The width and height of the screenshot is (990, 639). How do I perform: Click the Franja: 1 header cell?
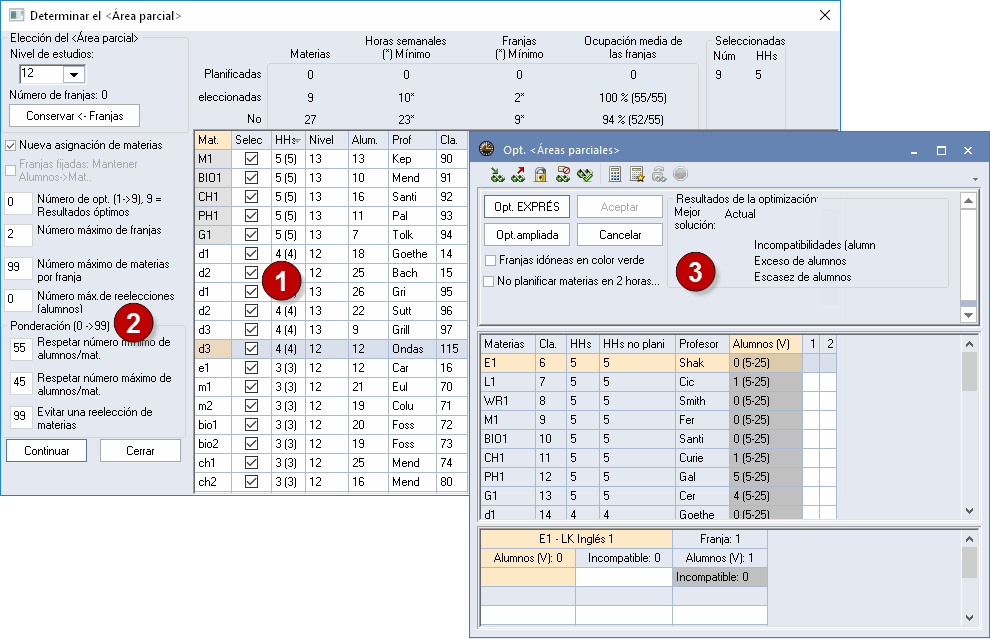point(720,539)
